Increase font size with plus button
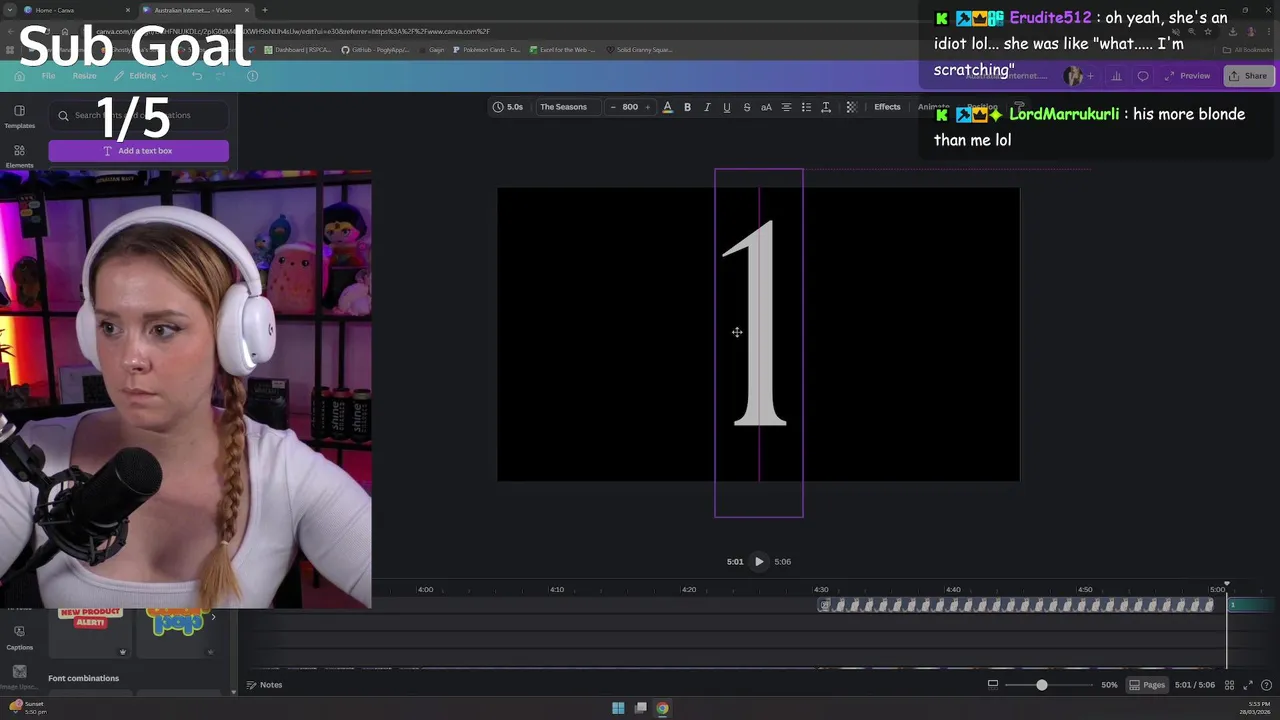This screenshot has height=720, width=1280. click(x=647, y=107)
